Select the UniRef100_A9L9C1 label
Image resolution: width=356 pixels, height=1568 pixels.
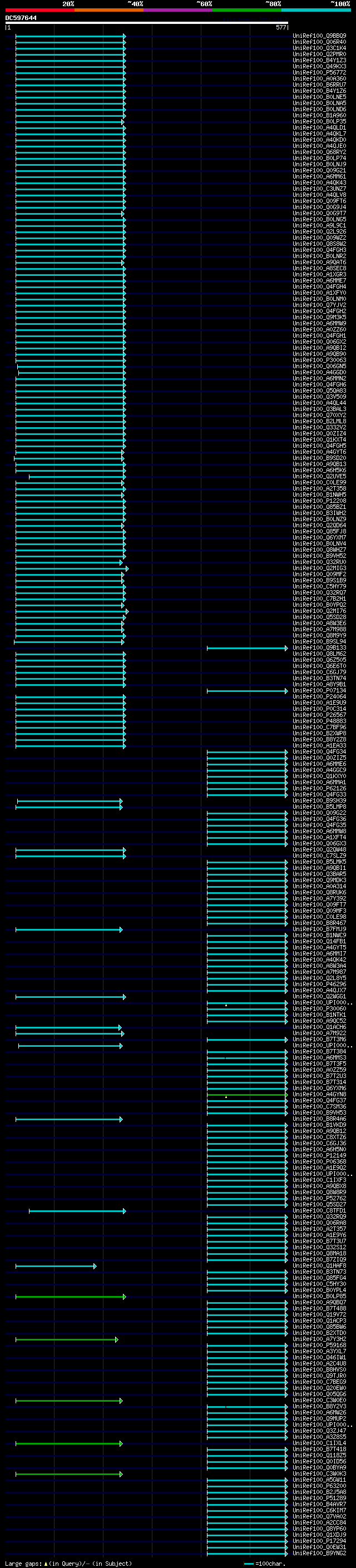click(x=319, y=226)
